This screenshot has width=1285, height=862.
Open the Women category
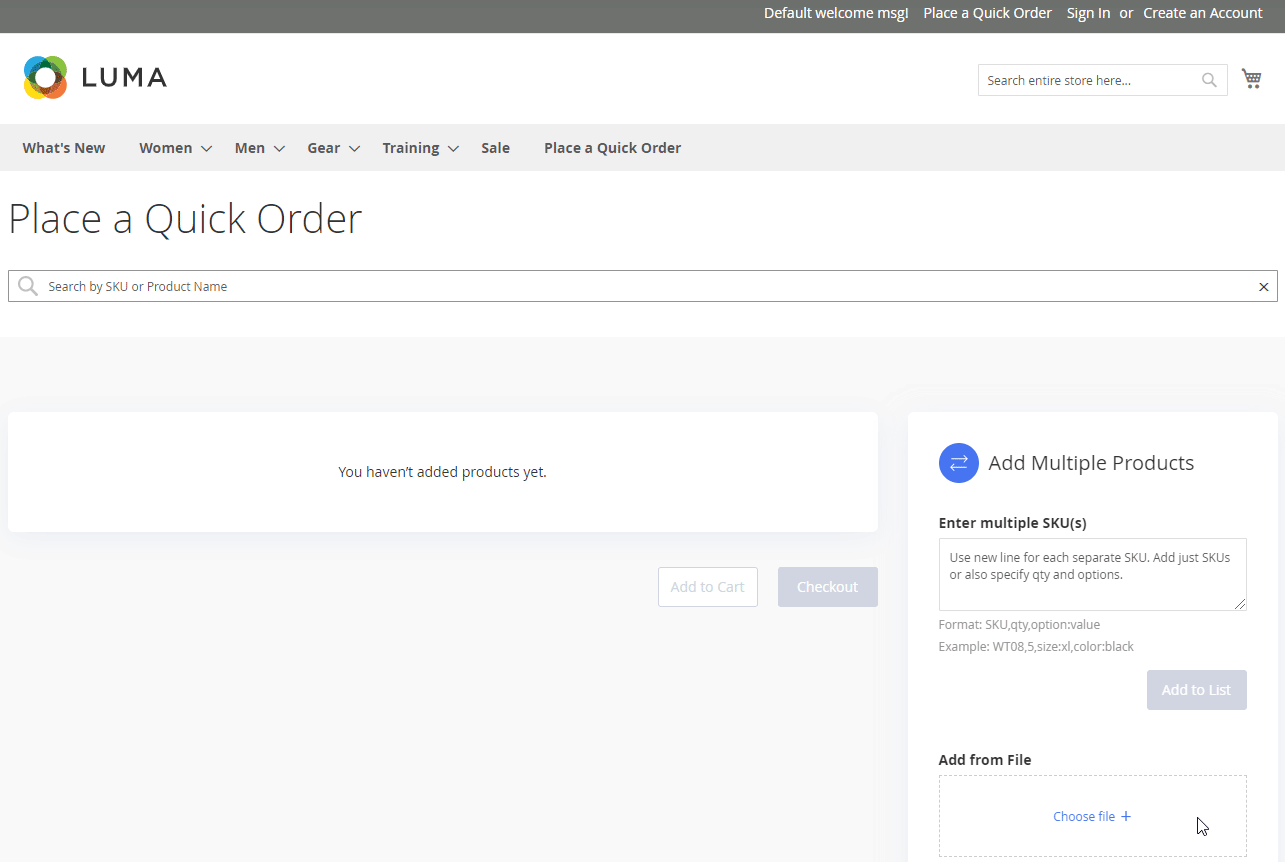[165, 148]
